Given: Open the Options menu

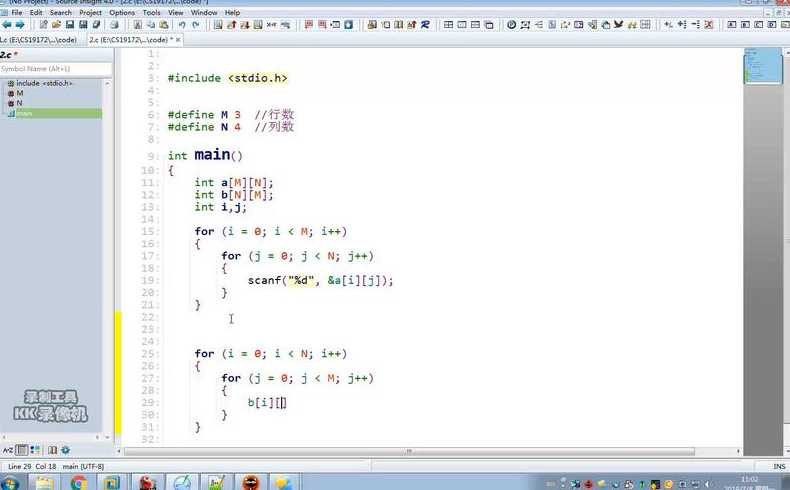Looking at the screenshot, I should (122, 12).
